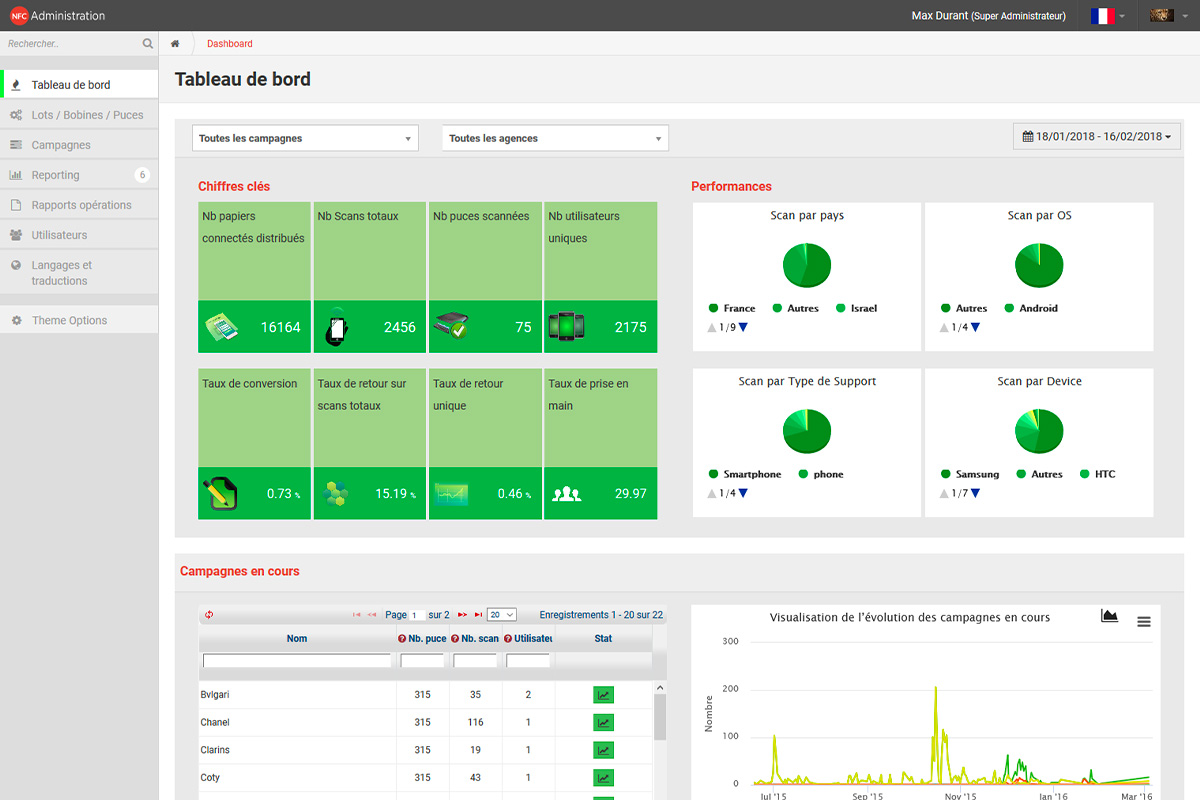Toggle Smartphone legend in Scan par Type

745,474
